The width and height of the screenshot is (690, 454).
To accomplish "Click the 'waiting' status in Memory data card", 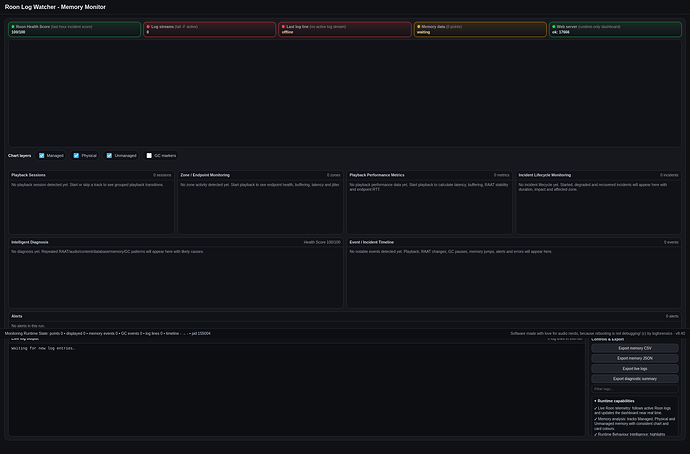I will tap(423, 32).
